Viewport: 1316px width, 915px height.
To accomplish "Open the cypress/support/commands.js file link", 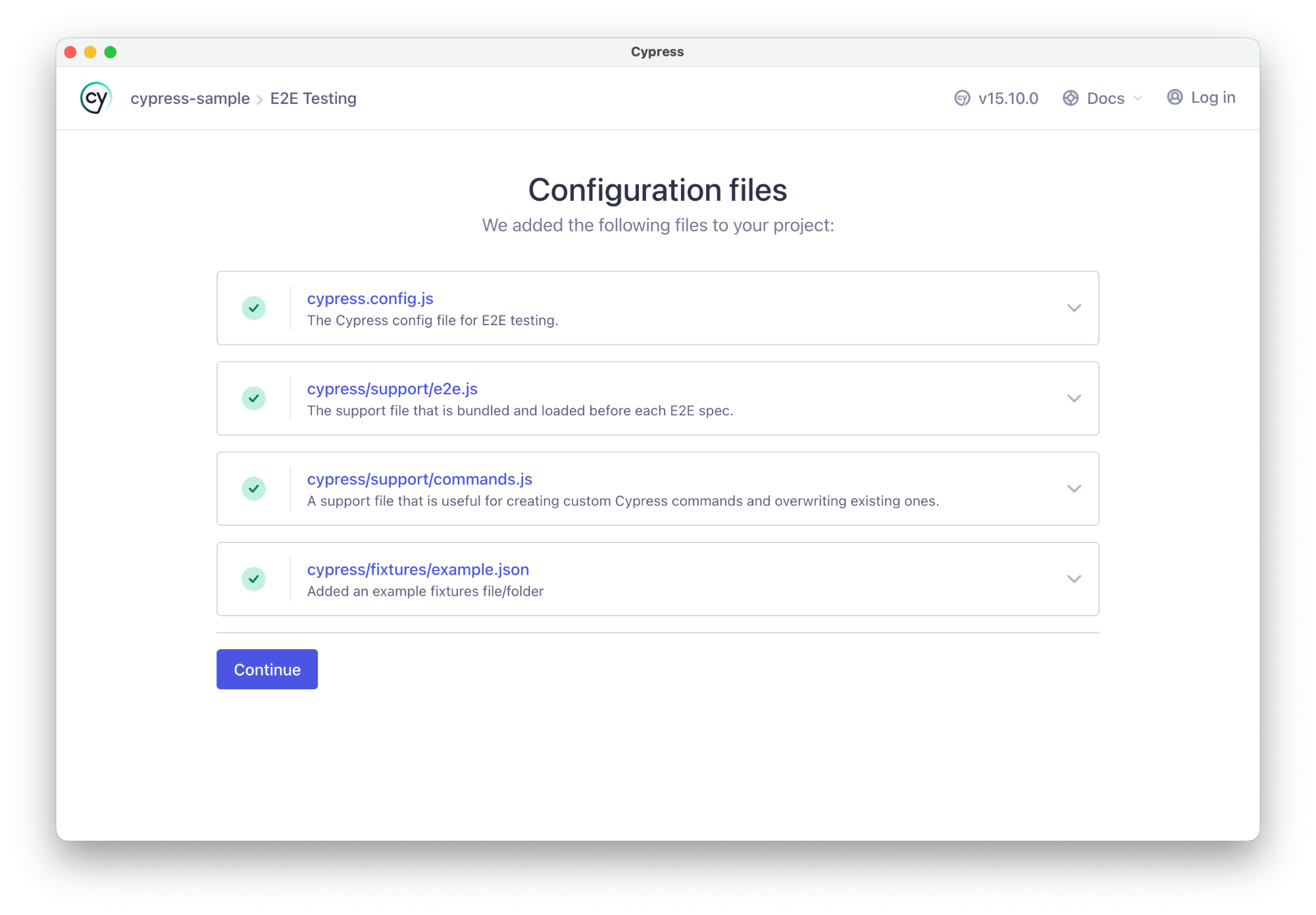I will click(419, 479).
